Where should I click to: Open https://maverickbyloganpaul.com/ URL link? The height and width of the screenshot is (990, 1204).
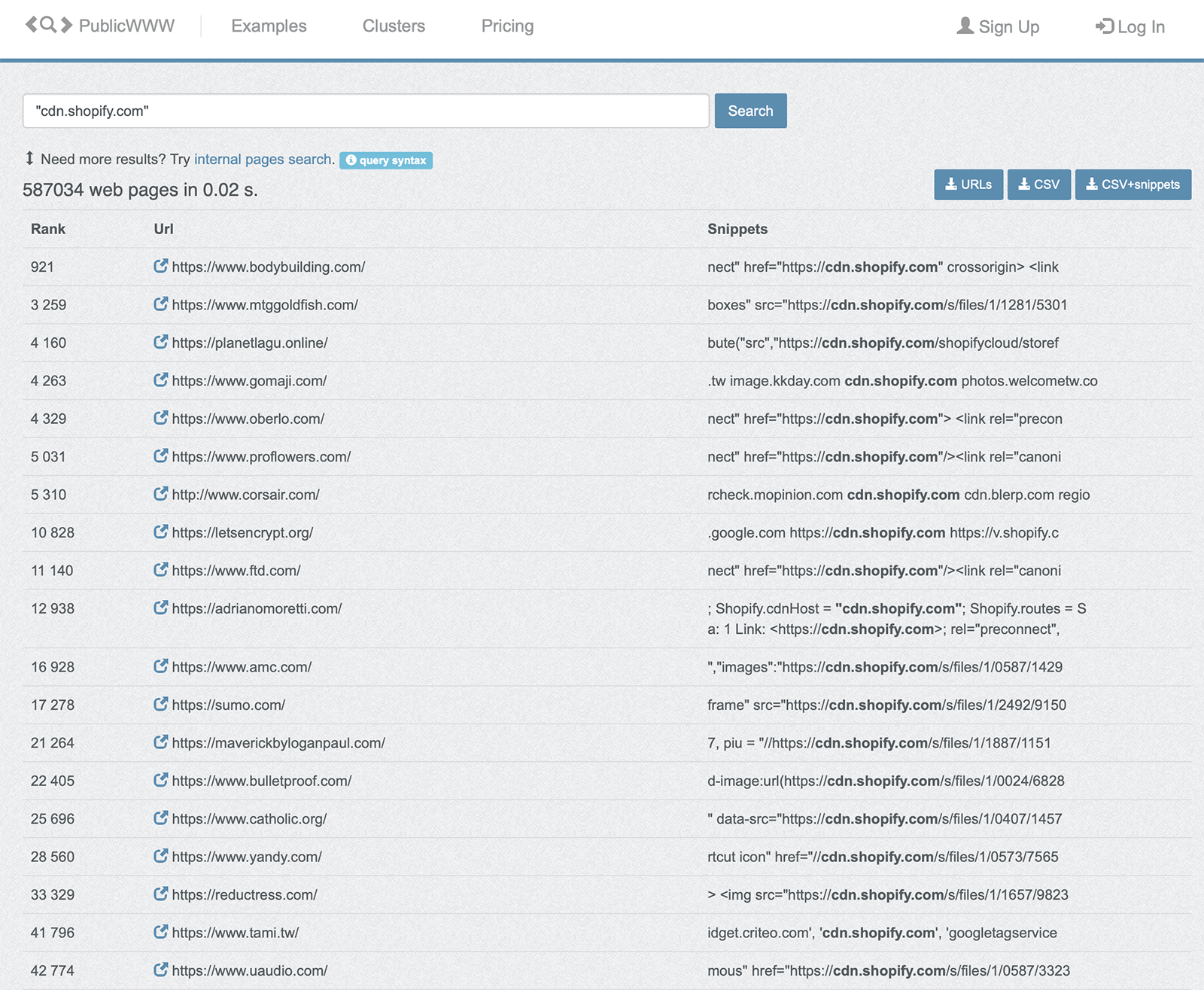(x=278, y=743)
